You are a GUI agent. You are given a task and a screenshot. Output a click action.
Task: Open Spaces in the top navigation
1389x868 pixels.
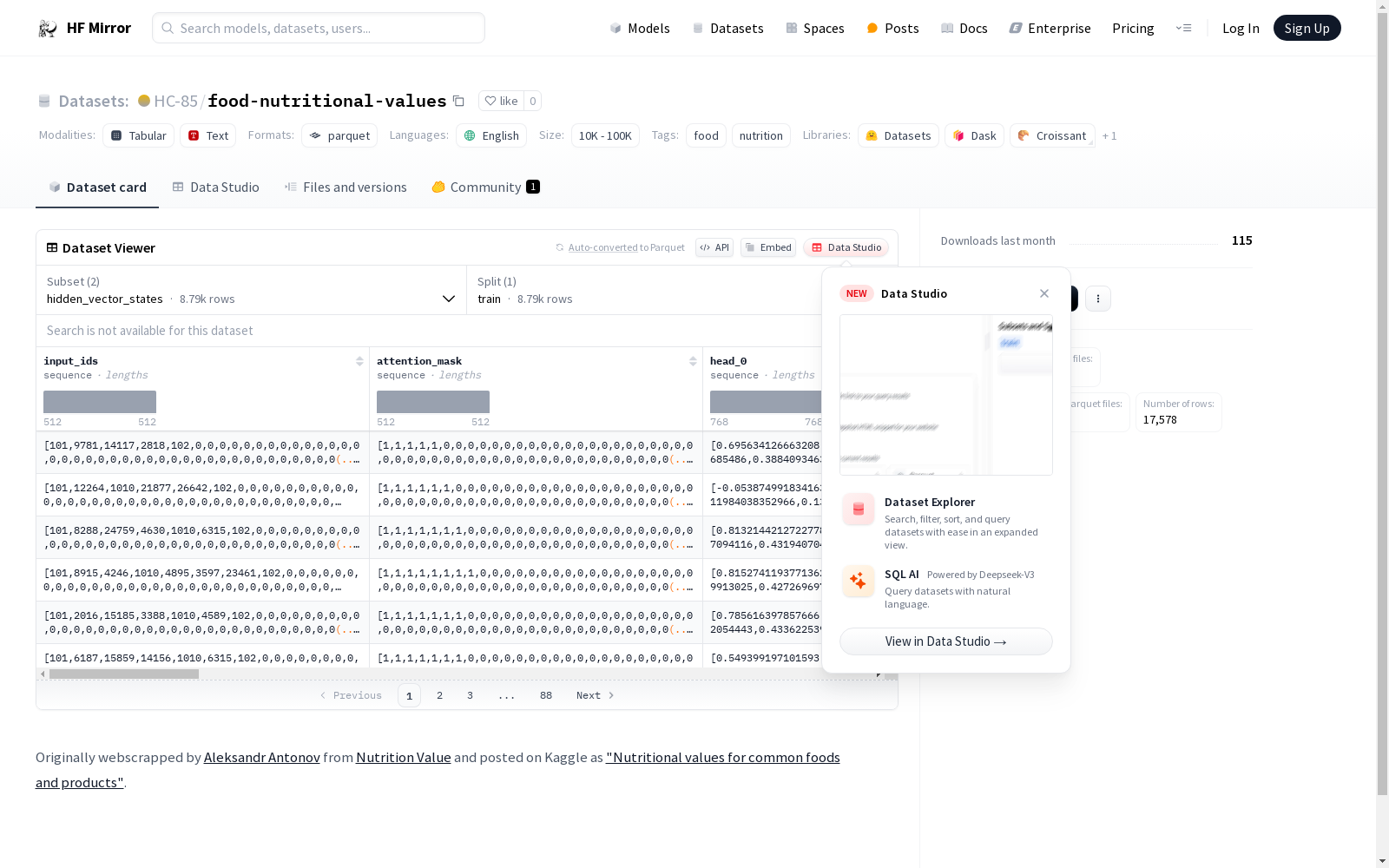(x=814, y=28)
